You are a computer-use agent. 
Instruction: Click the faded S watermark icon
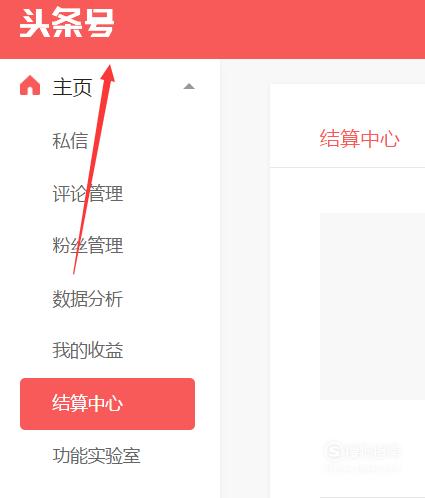[x=334, y=451]
